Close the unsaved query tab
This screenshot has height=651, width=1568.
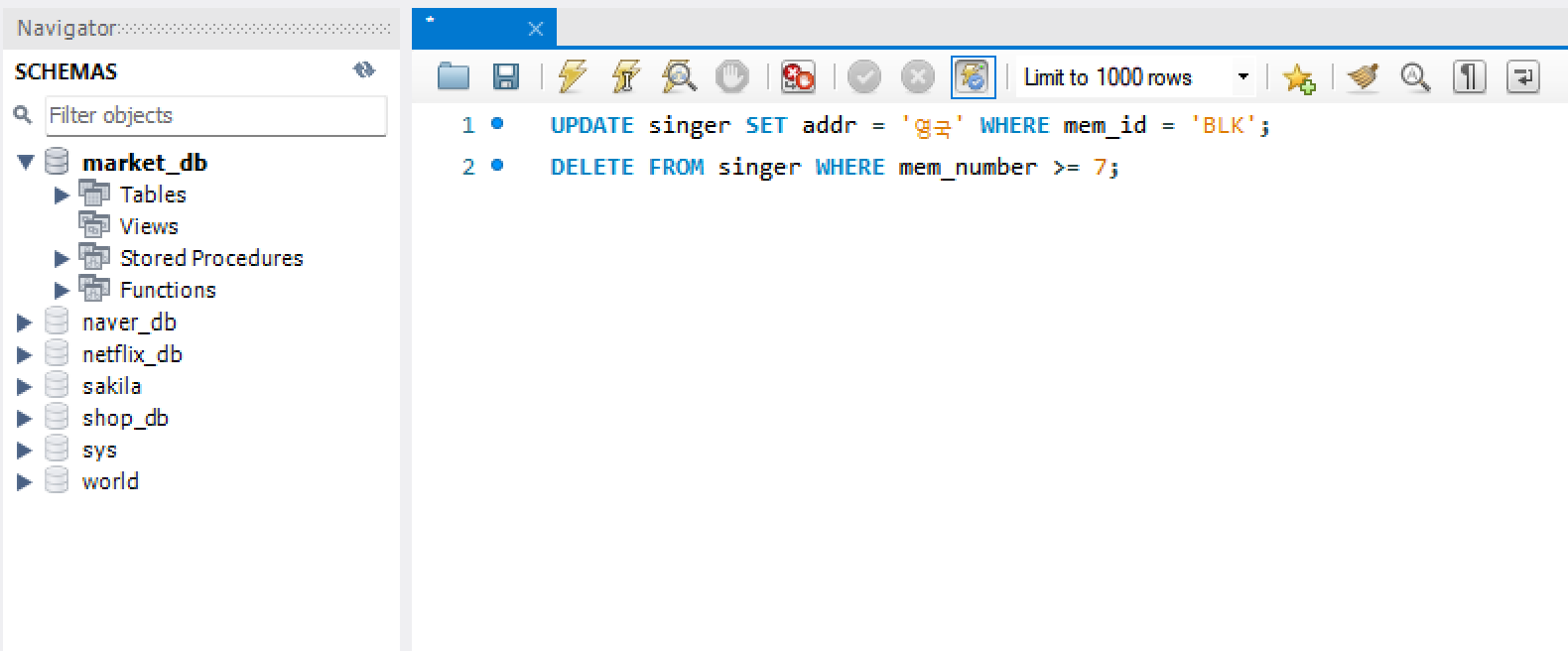(535, 29)
